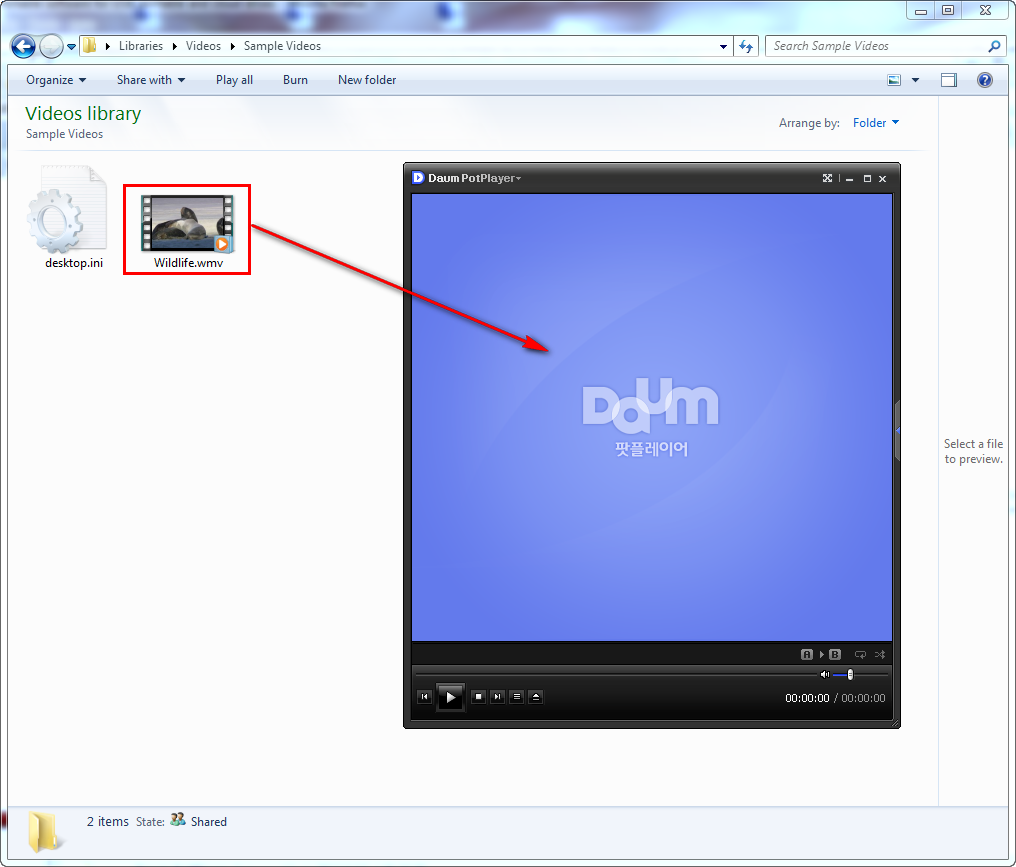Image resolution: width=1016 pixels, height=867 pixels.
Task: Toggle repeat playback in PotPlayer
Action: click(x=860, y=654)
